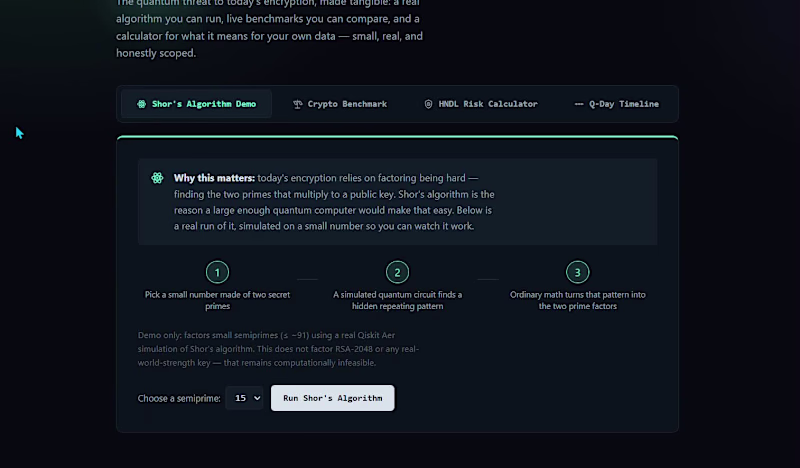Open the Shor's Algorithm Demo tab

pyautogui.click(x=196, y=104)
